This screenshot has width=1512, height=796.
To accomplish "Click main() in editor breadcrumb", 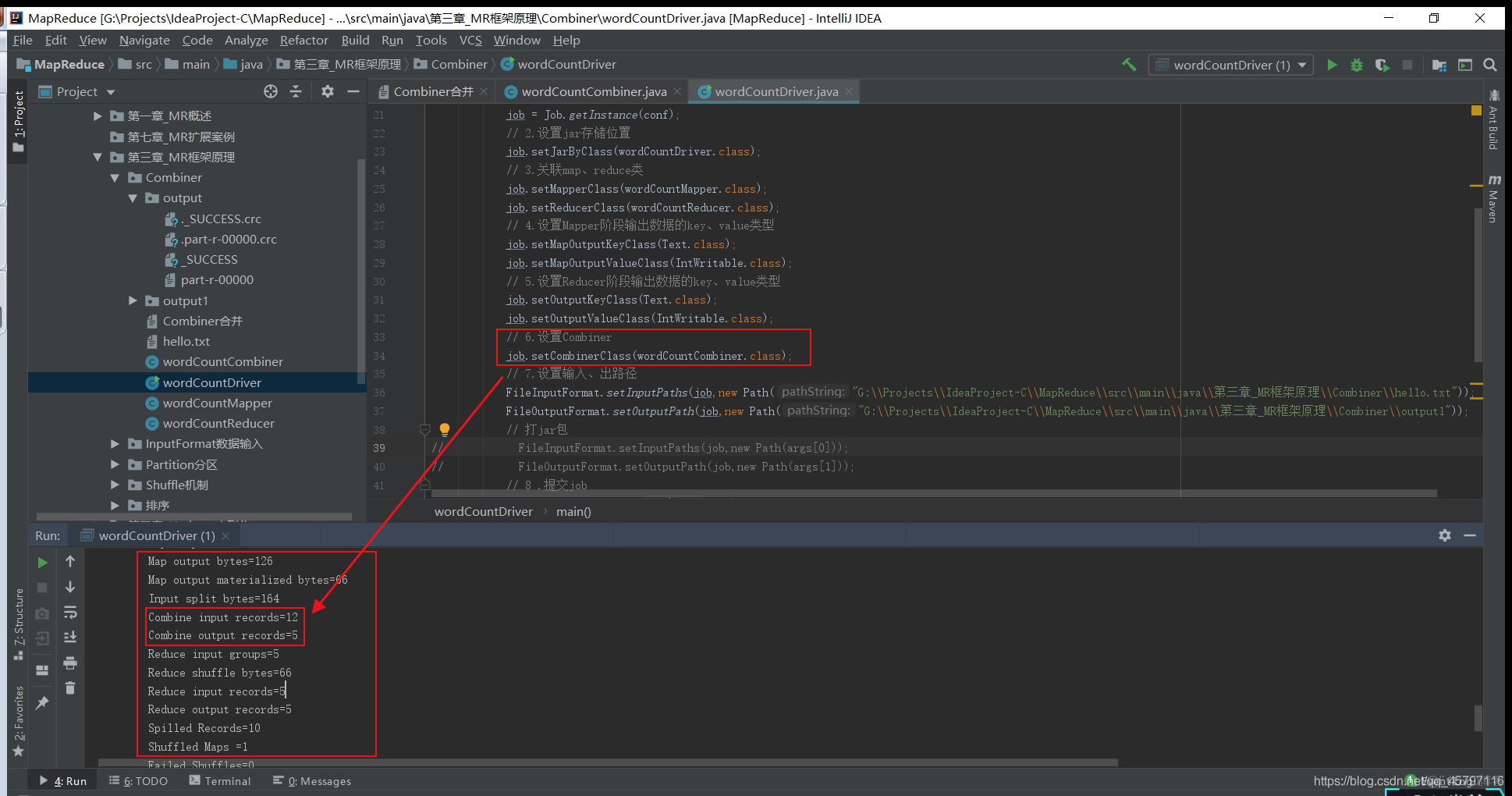I will coord(573,512).
